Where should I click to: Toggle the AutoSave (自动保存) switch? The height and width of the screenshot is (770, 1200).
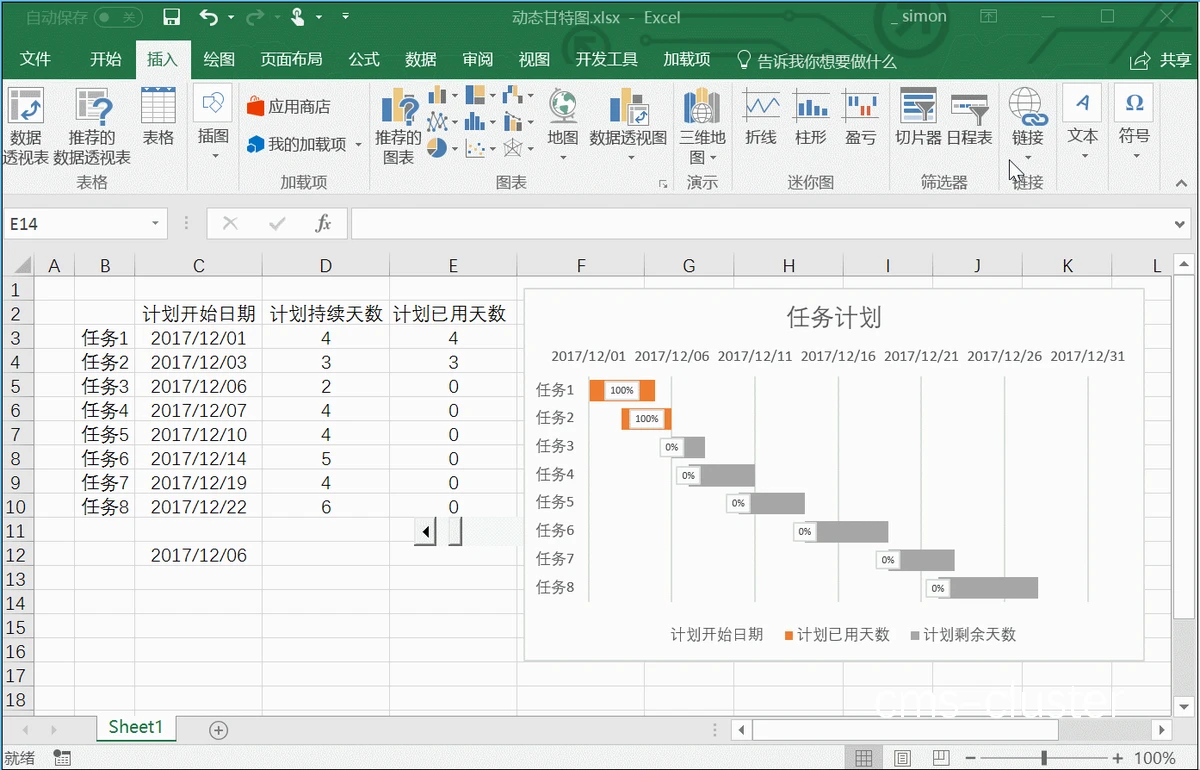[x=119, y=17]
